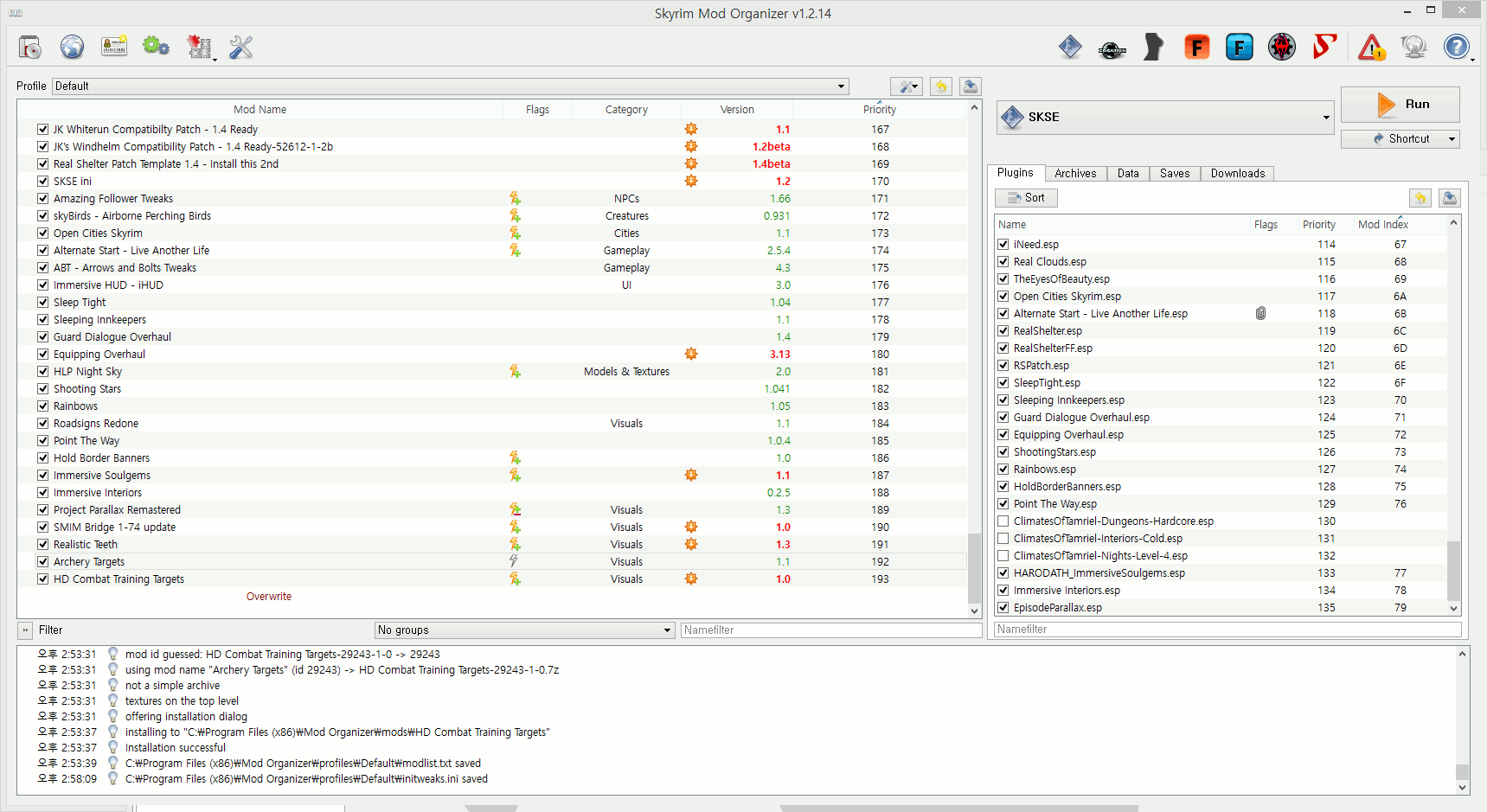Screen dimensions: 1487x812
Task: Toggle HLP Night Sky mod checkbox
Action: click(x=42, y=371)
